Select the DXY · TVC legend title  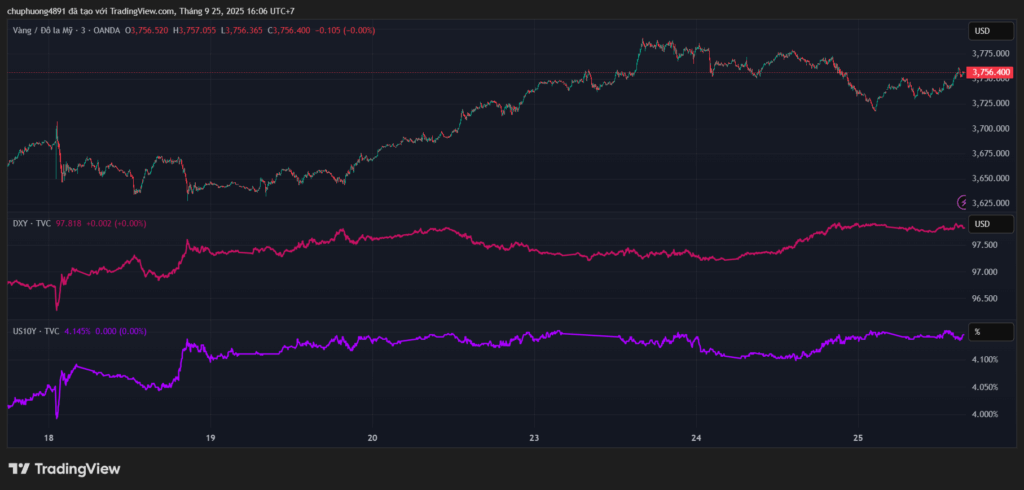[30, 223]
